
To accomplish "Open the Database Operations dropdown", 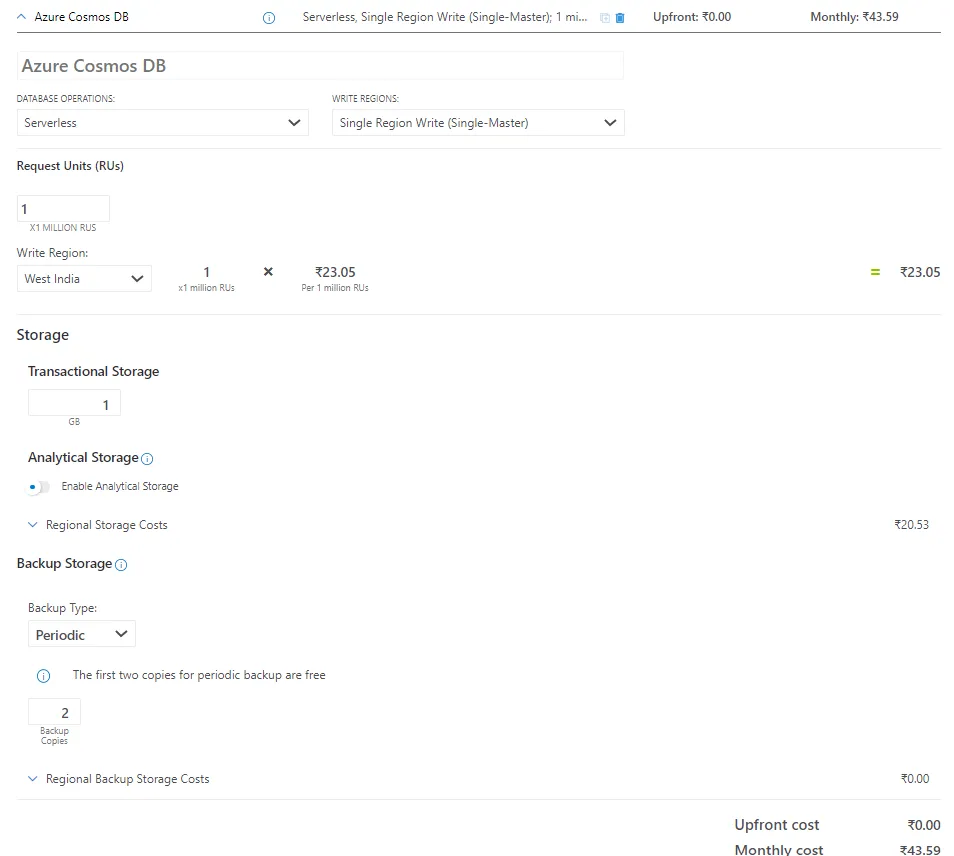I will pyautogui.click(x=163, y=122).
